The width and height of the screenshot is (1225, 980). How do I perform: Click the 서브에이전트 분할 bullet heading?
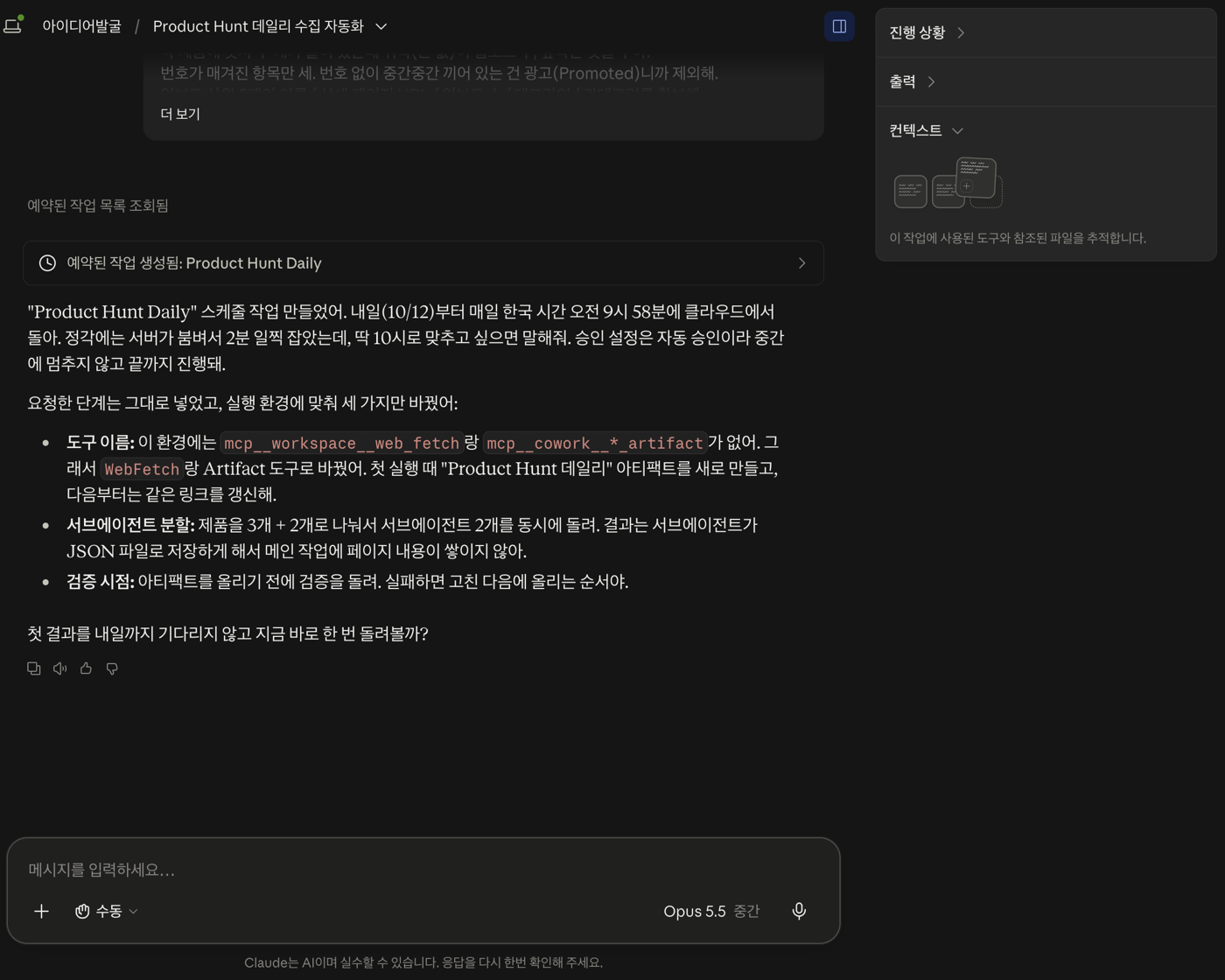coord(130,525)
